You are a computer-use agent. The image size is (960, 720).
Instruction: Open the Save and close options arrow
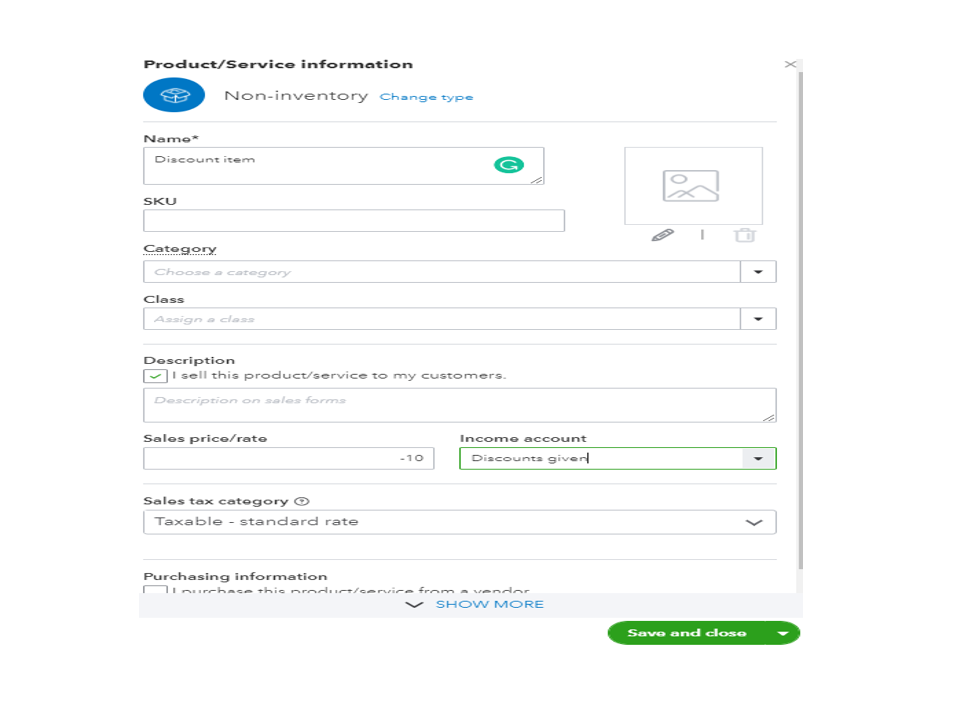coord(784,633)
